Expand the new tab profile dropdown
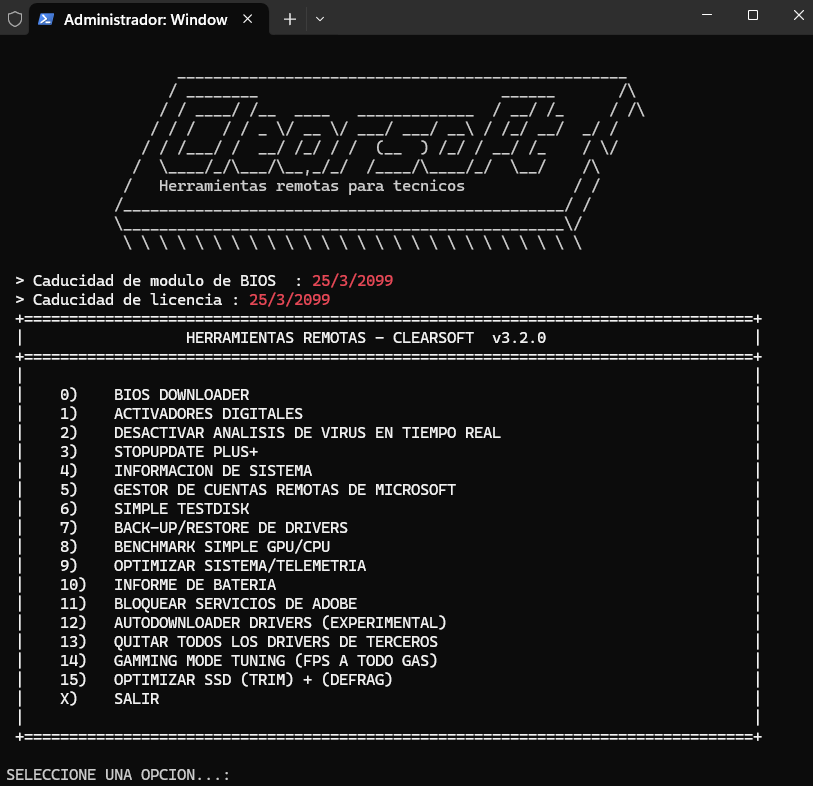 pyautogui.click(x=320, y=19)
